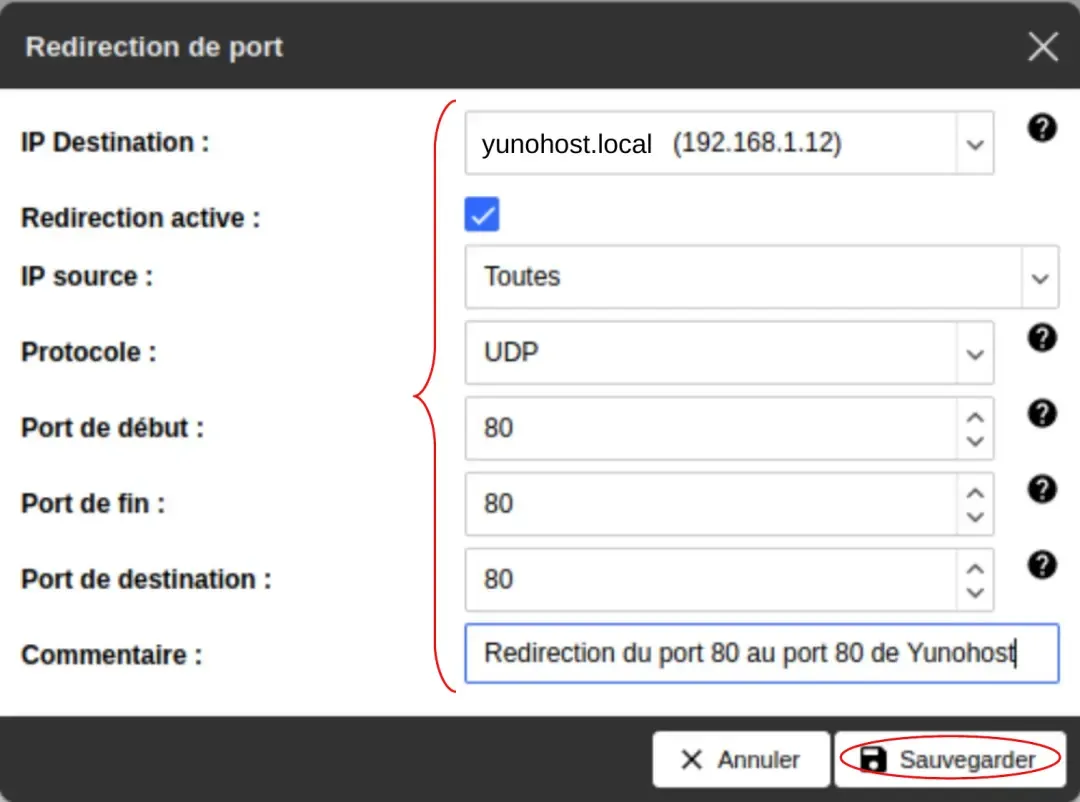Image resolution: width=1080 pixels, height=802 pixels.
Task: Open help for Port de début
Action: [1042, 414]
